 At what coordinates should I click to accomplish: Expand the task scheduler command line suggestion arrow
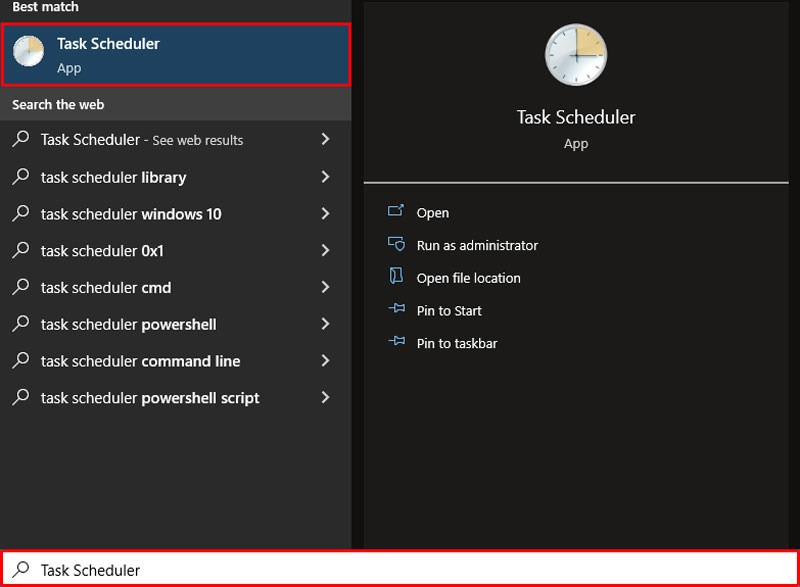click(x=325, y=361)
